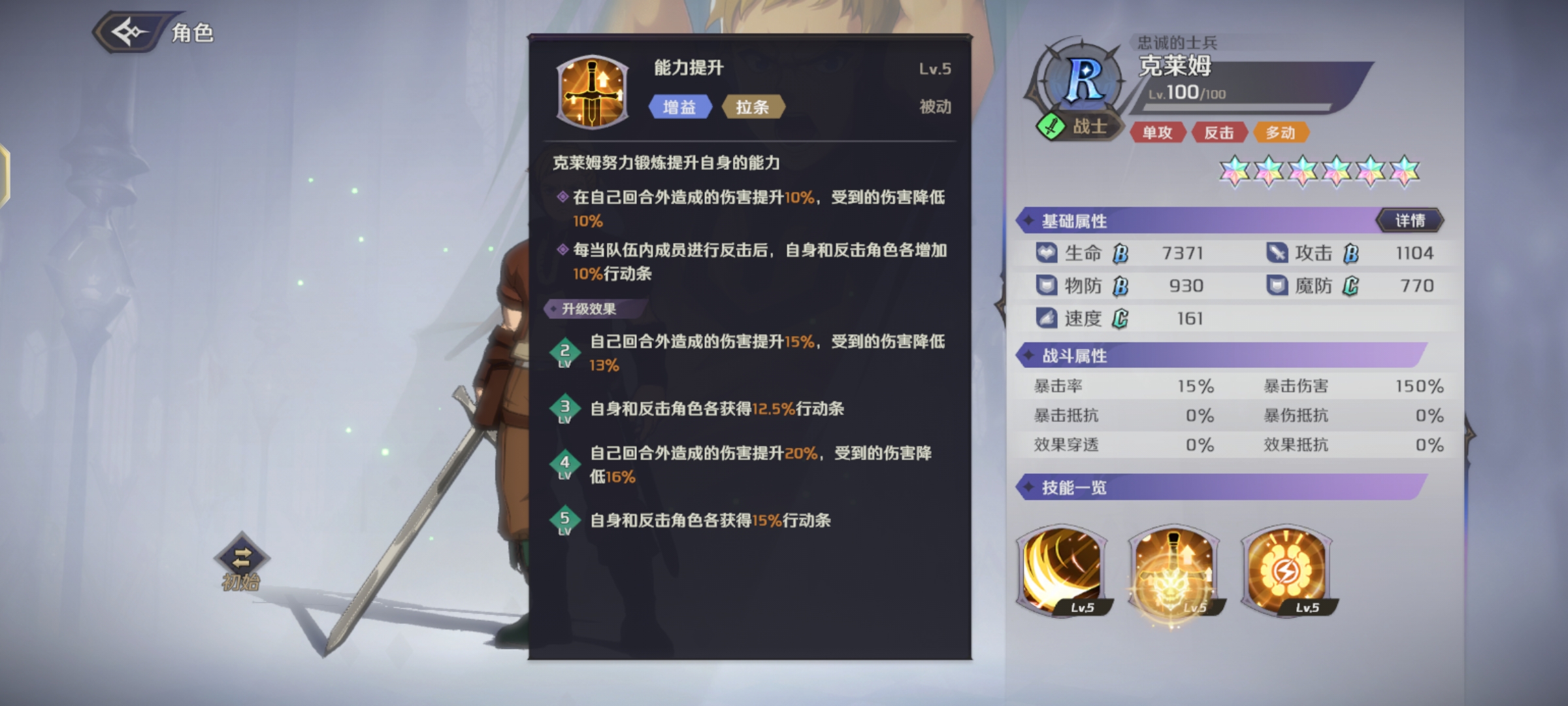This screenshot has height=706, width=1568.
Task: Select the second glowing sword skill
Action: click(1174, 571)
